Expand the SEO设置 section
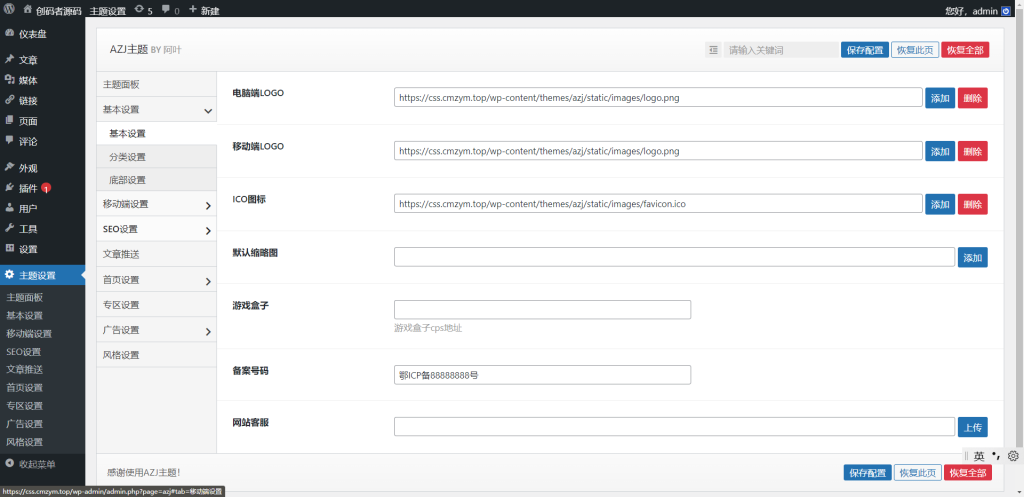The width and height of the screenshot is (1024, 497). (207, 230)
